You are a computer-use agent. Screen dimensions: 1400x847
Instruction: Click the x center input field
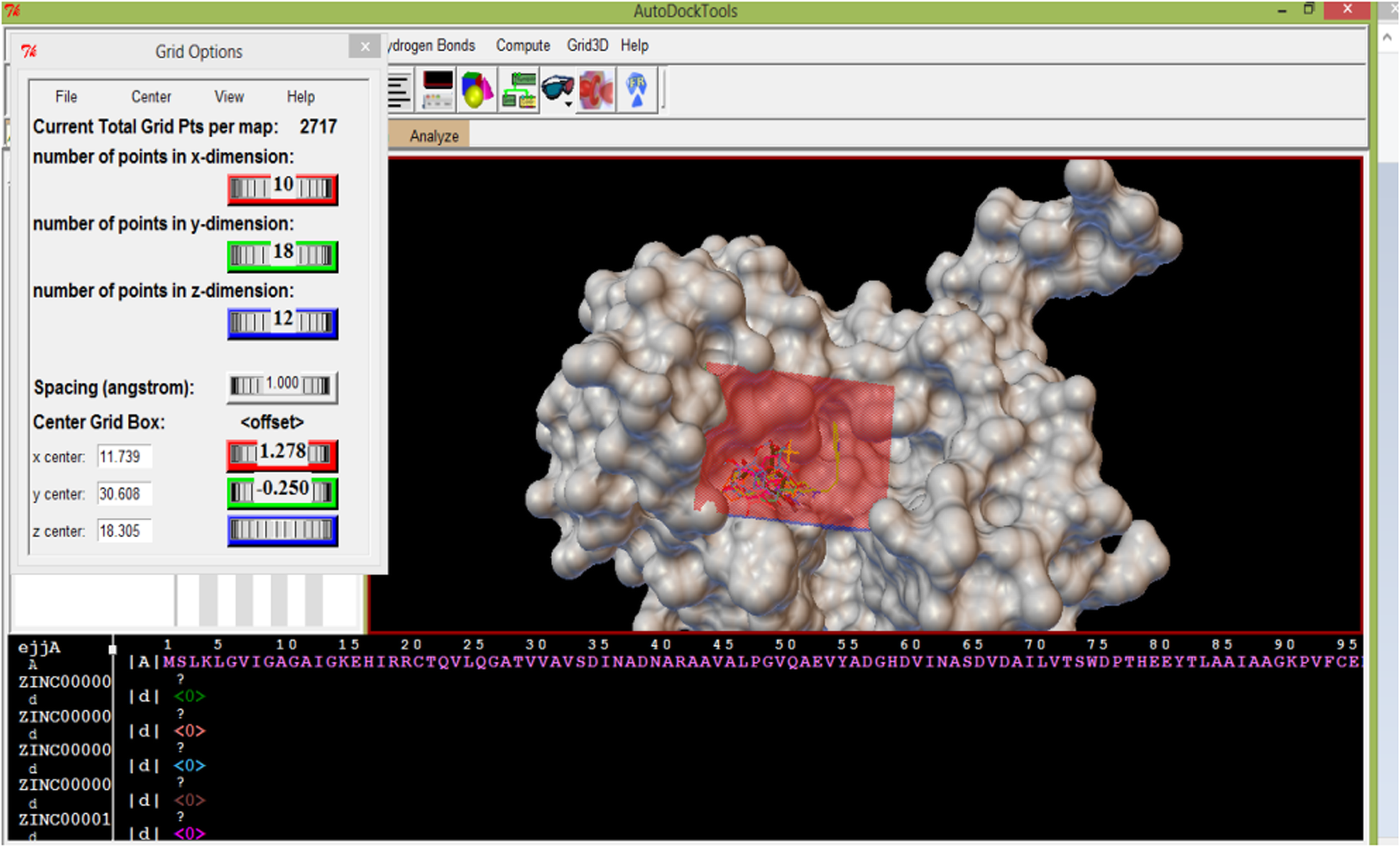coord(124,457)
